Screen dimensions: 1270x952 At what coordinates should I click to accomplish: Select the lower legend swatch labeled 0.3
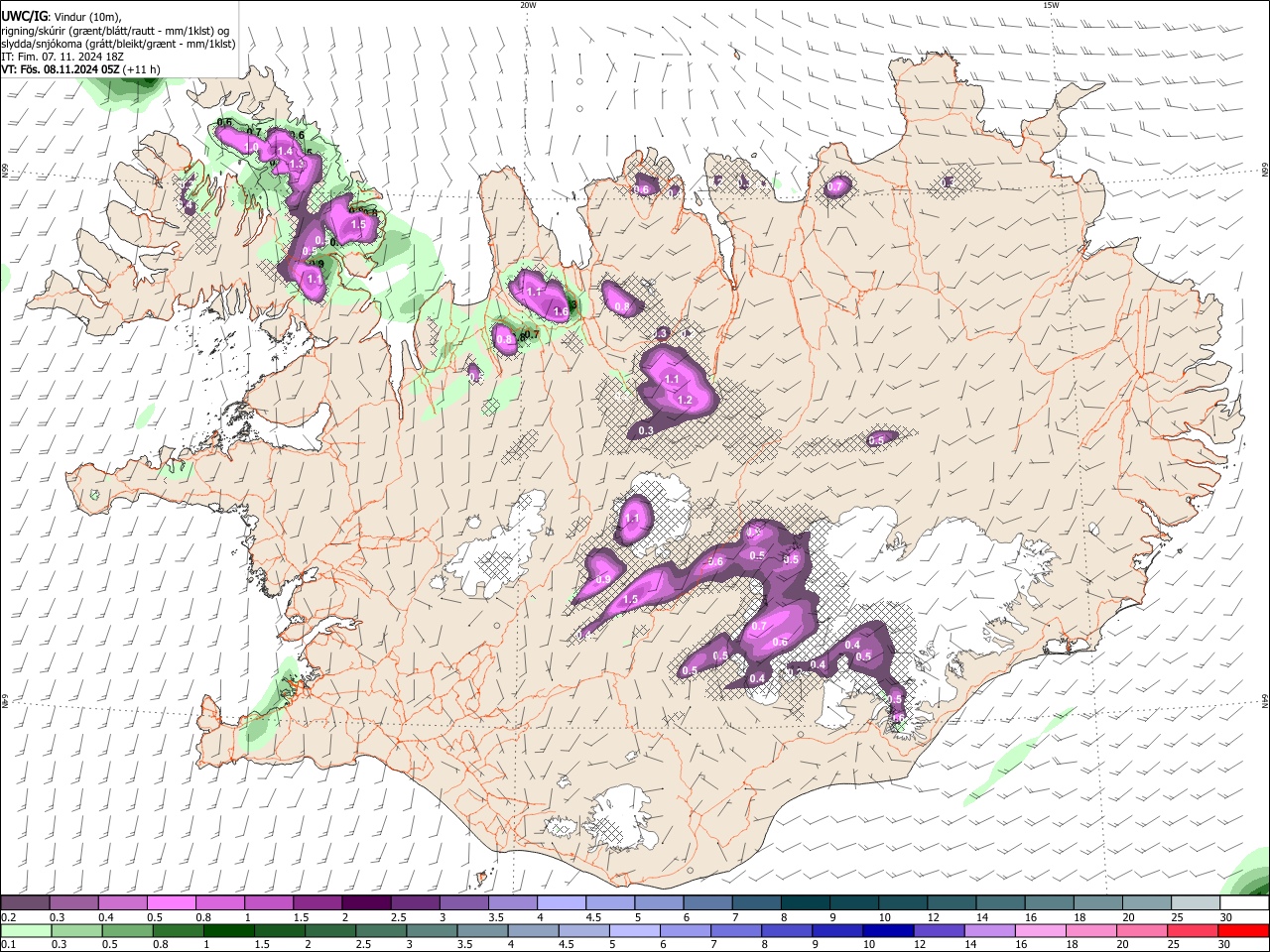(76, 930)
